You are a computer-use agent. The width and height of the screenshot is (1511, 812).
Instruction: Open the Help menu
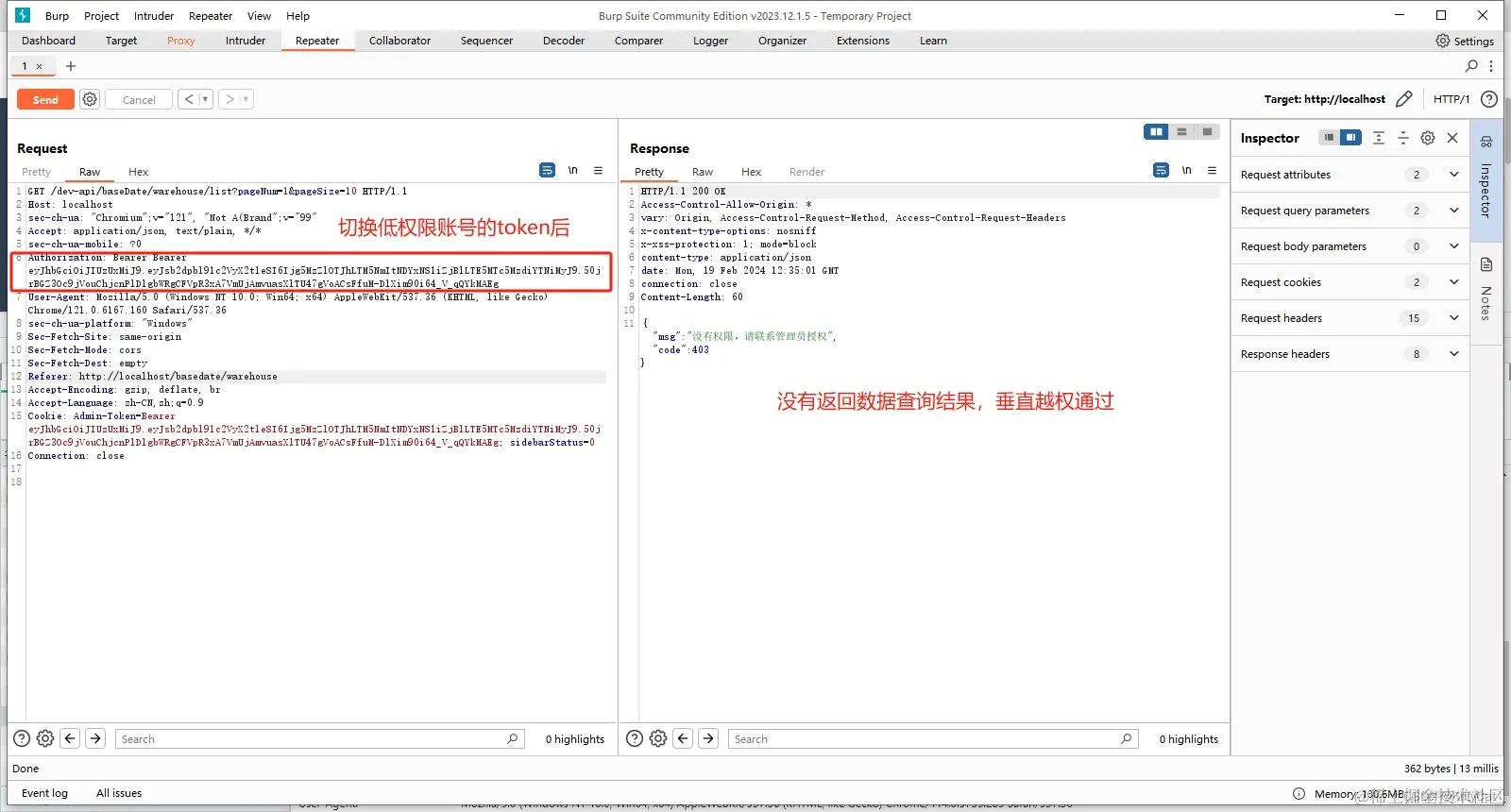[298, 16]
